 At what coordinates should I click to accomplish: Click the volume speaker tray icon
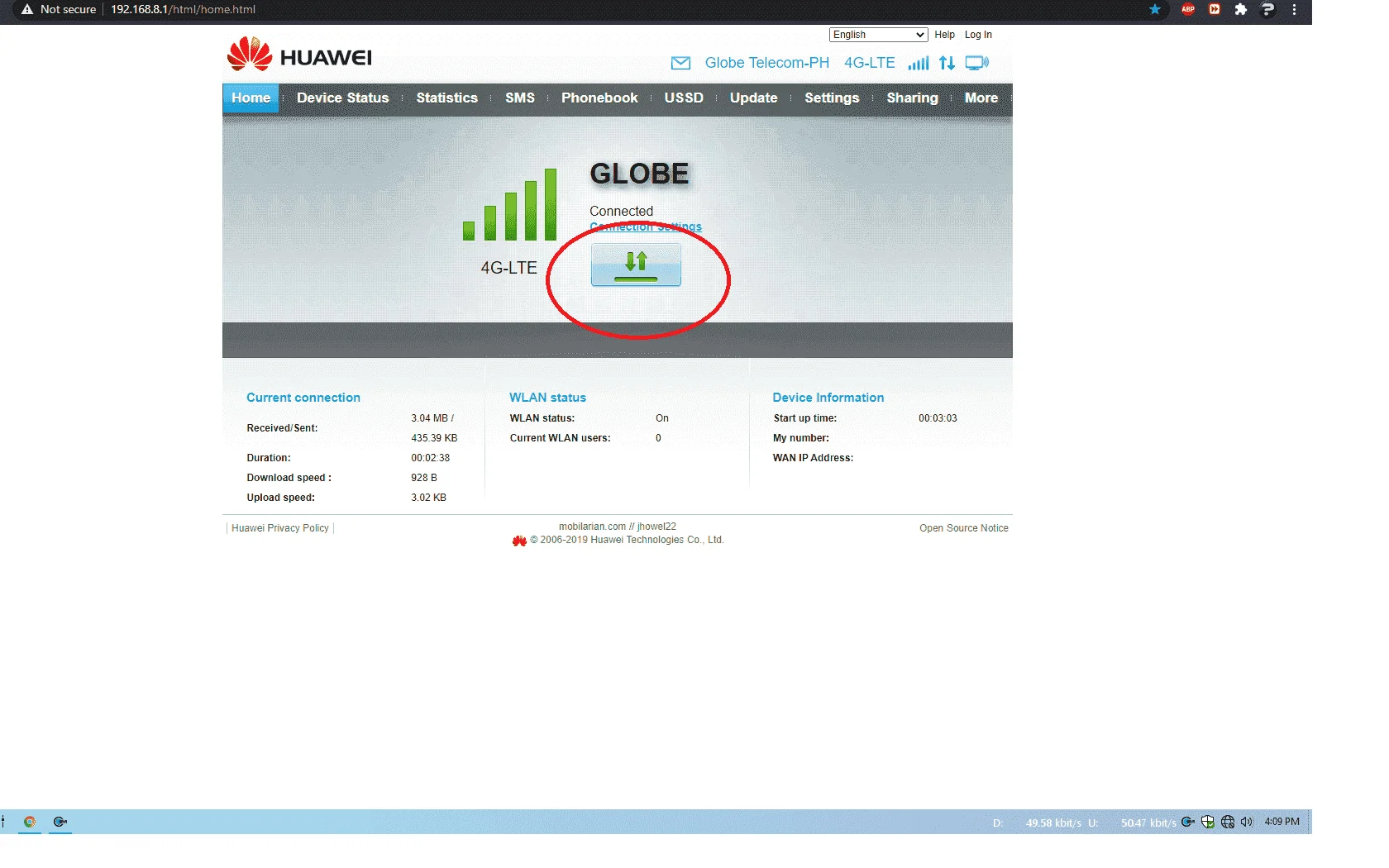(1247, 822)
